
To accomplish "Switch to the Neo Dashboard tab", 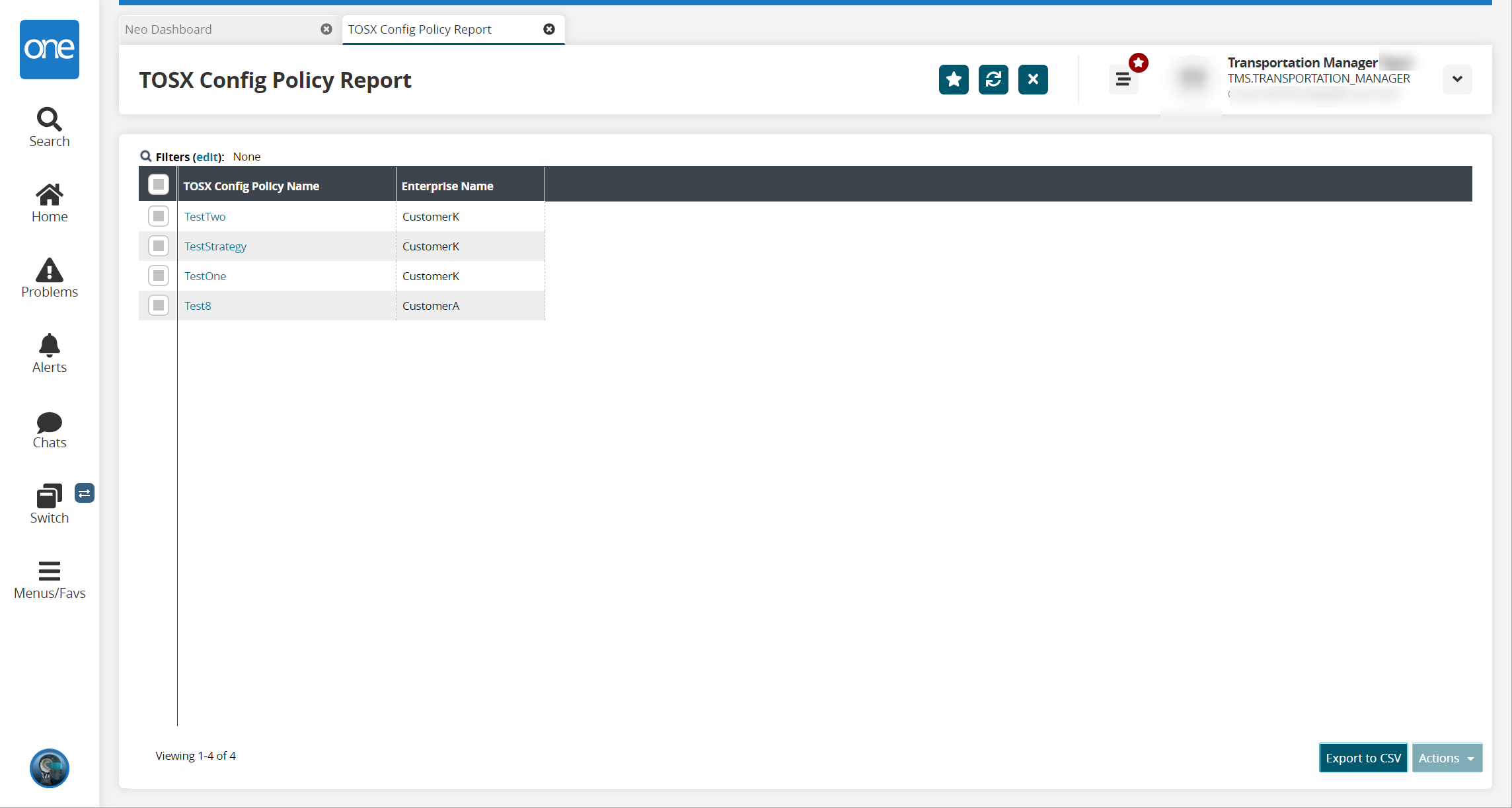I will [x=169, y=29].
